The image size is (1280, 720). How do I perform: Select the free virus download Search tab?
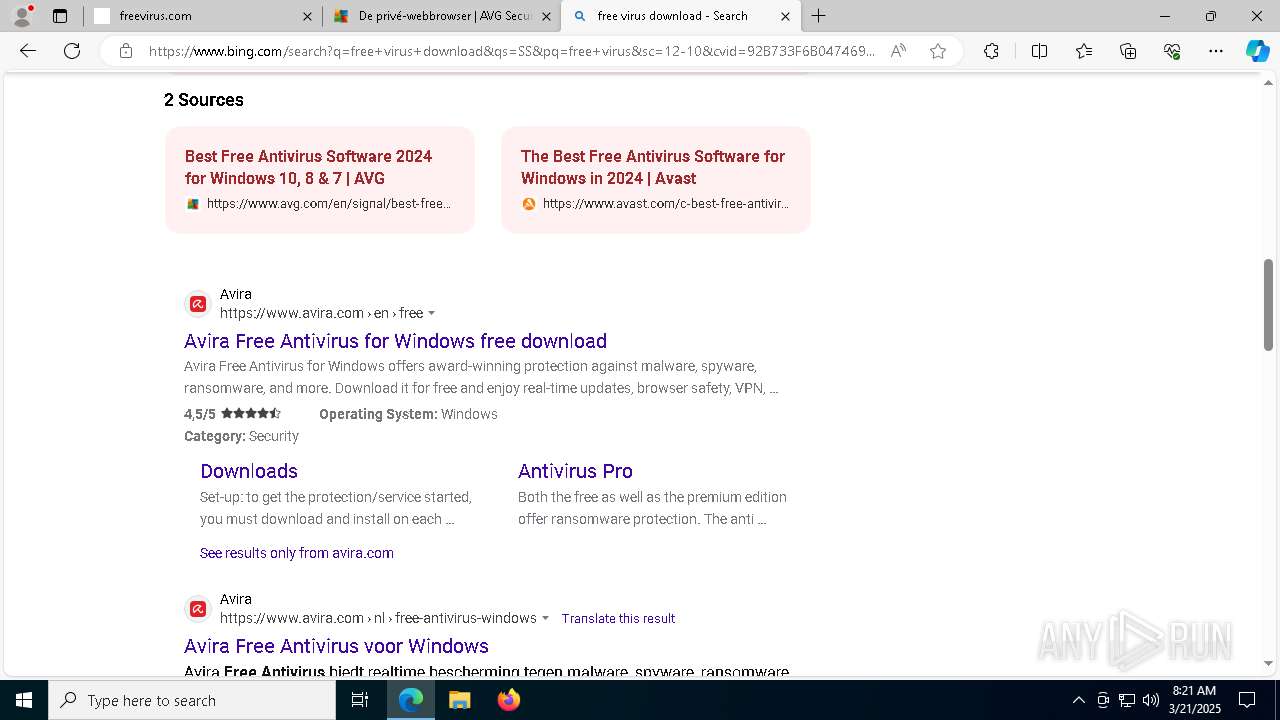[x=680, y=16]
